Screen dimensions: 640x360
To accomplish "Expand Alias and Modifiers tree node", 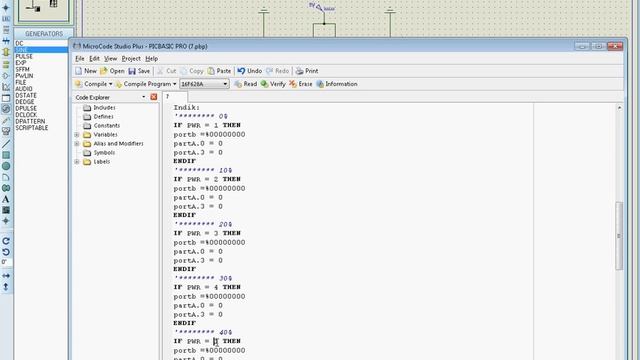I will pyautogui.click(x=77, y=144).
